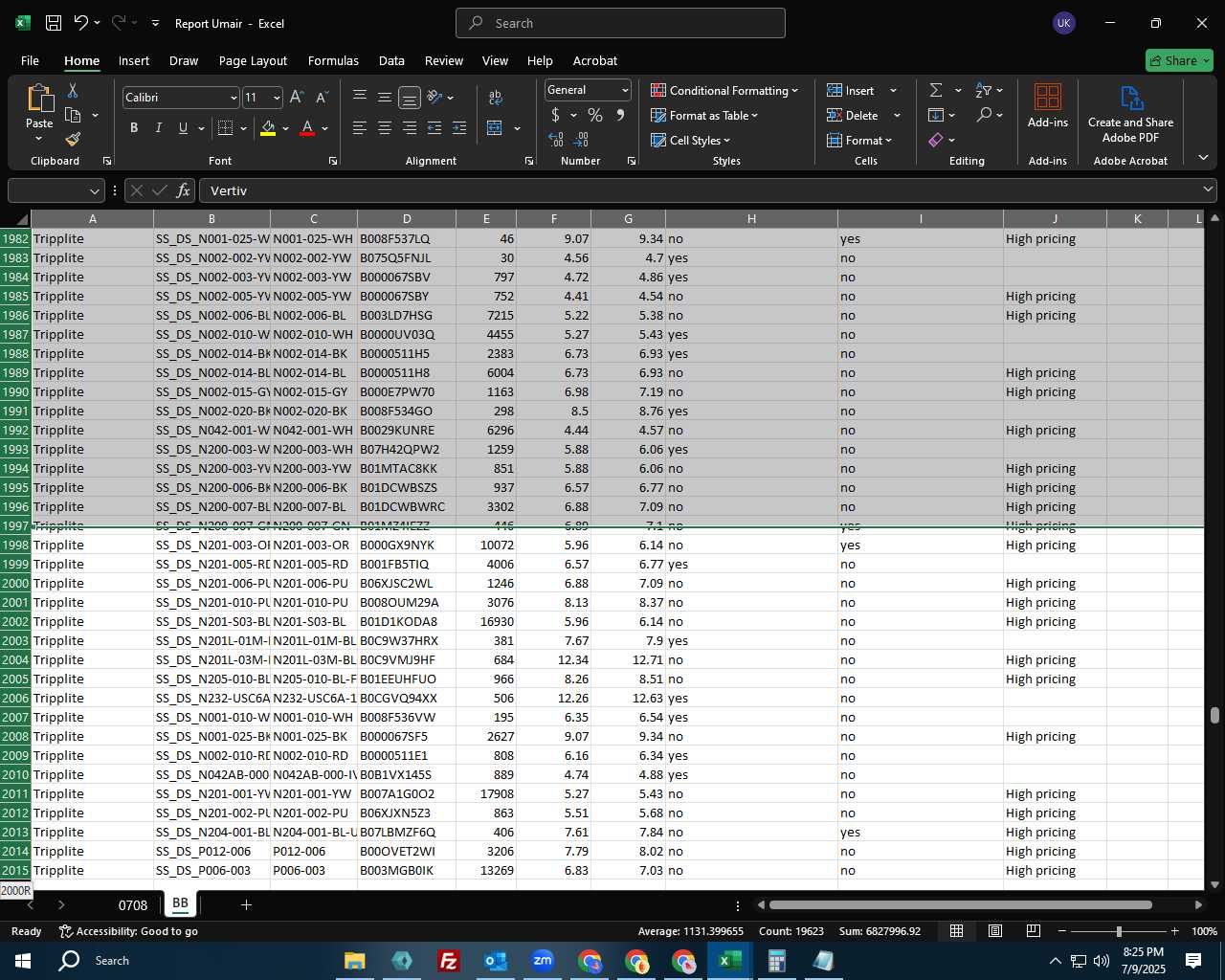Screen dimensions: 1225x980
Task: Click Sort & Filter icon
Action: point(984,90)
